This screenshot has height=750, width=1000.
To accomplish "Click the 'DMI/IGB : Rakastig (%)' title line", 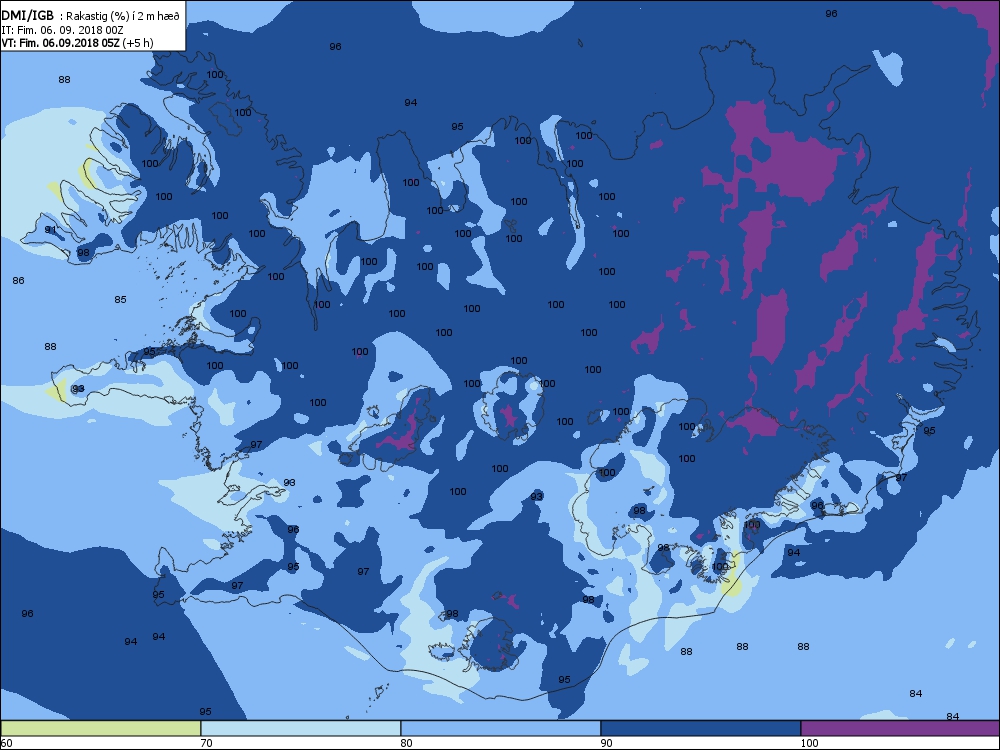I will coord(91,17).
